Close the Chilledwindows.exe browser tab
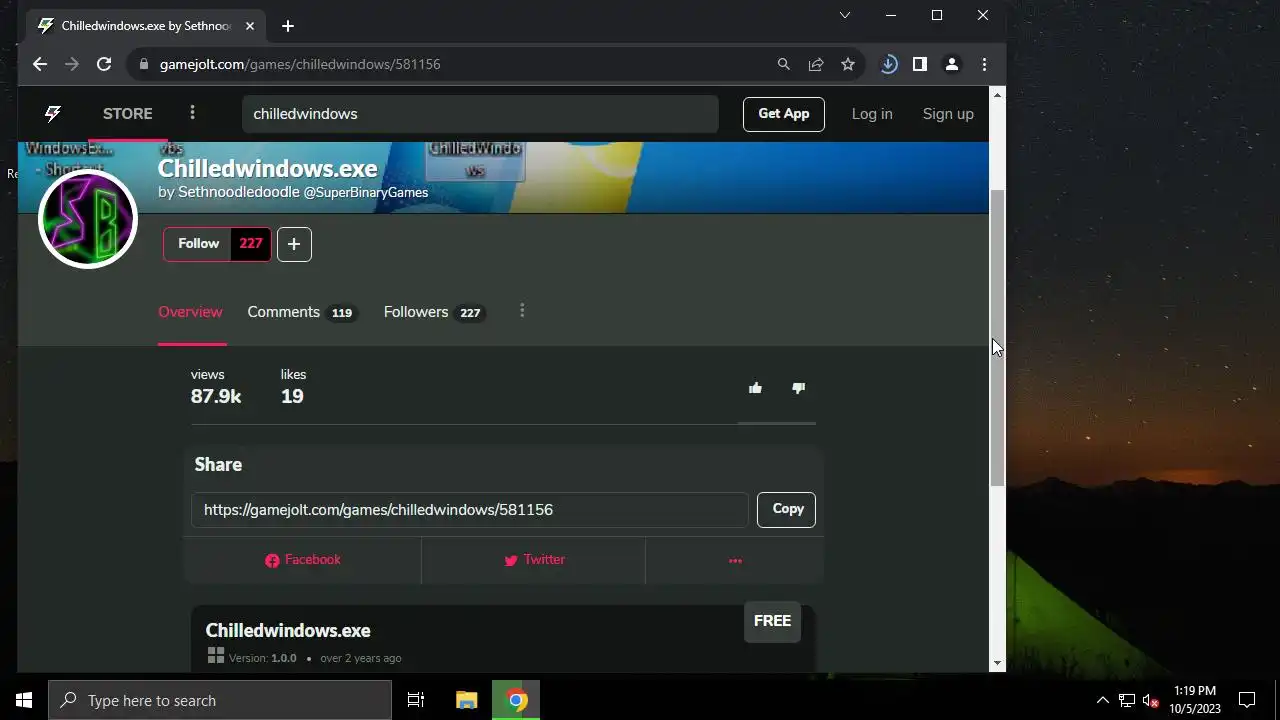Screen dimensions: 1280x720 tap(249, 26)
